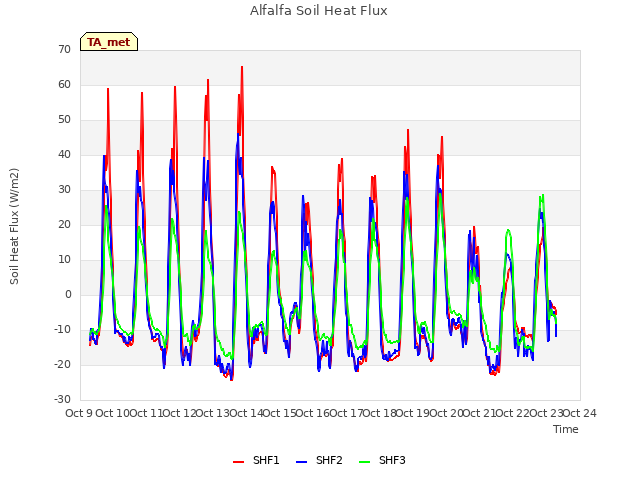Click the chart title Alfalfa Soil Heat Flux

click(319, 11)
